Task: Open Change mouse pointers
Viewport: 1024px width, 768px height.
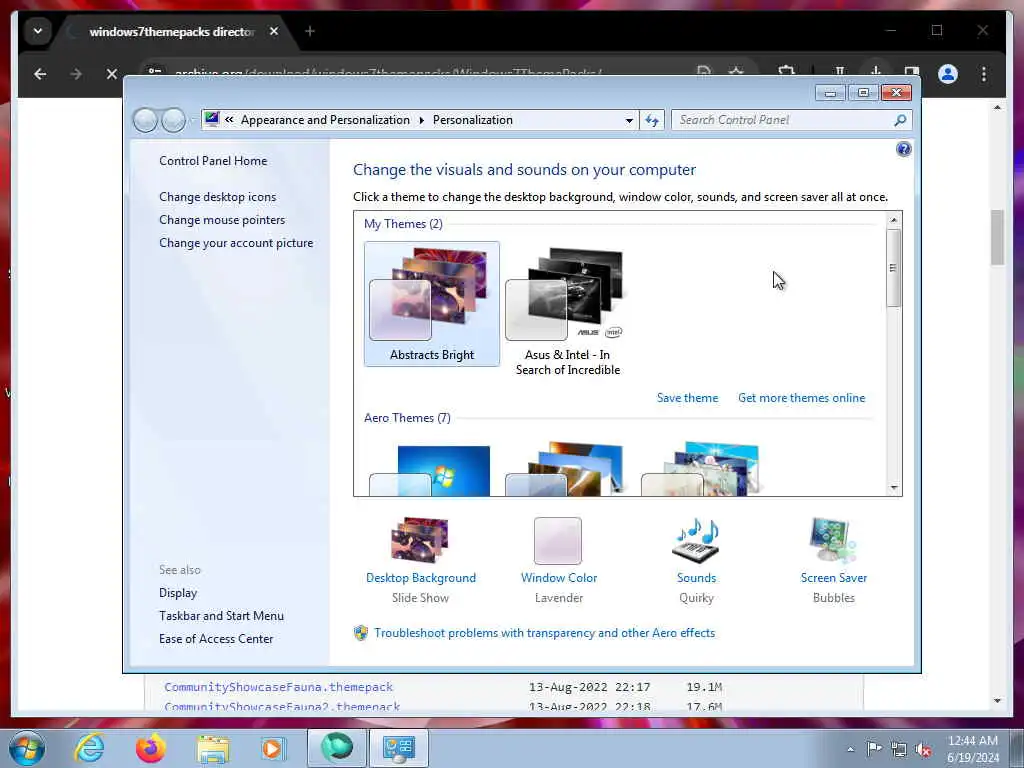Action: pyautogui.click(x=222, y=219)
